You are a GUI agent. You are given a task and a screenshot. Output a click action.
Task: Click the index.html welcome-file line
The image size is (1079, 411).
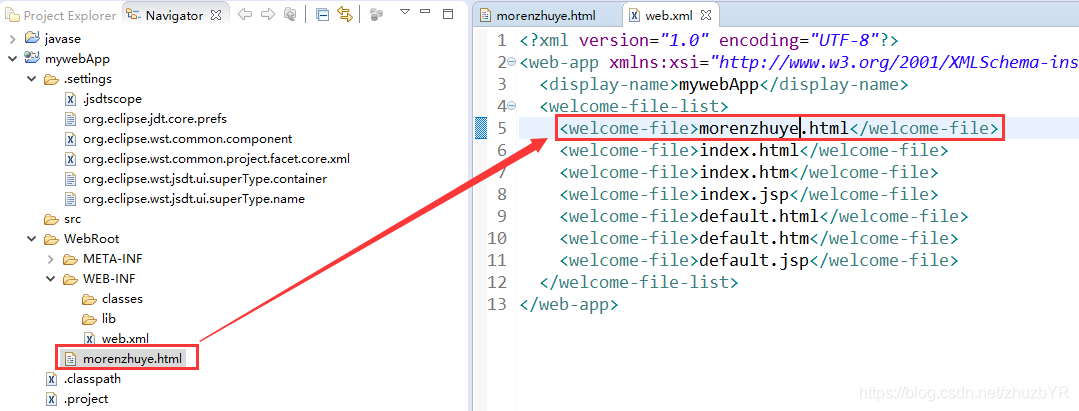(754, 151)
